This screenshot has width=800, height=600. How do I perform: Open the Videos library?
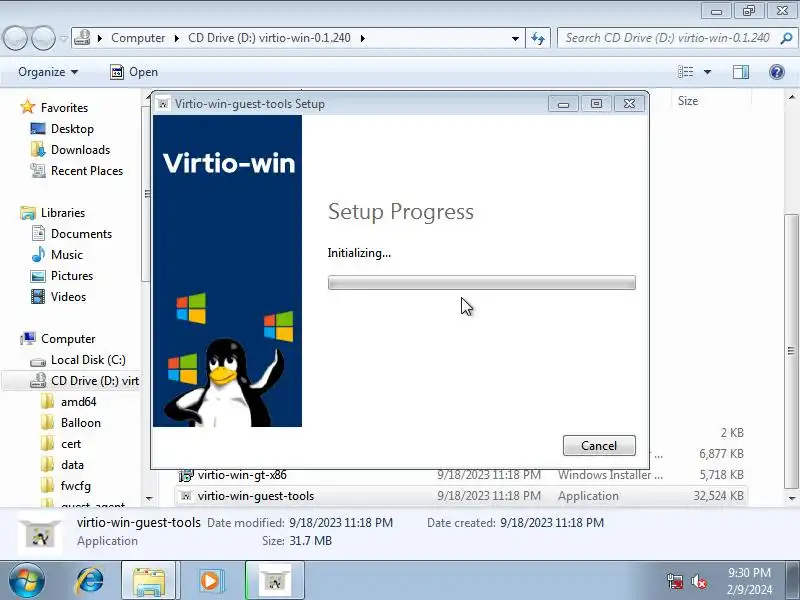[68, 296]
